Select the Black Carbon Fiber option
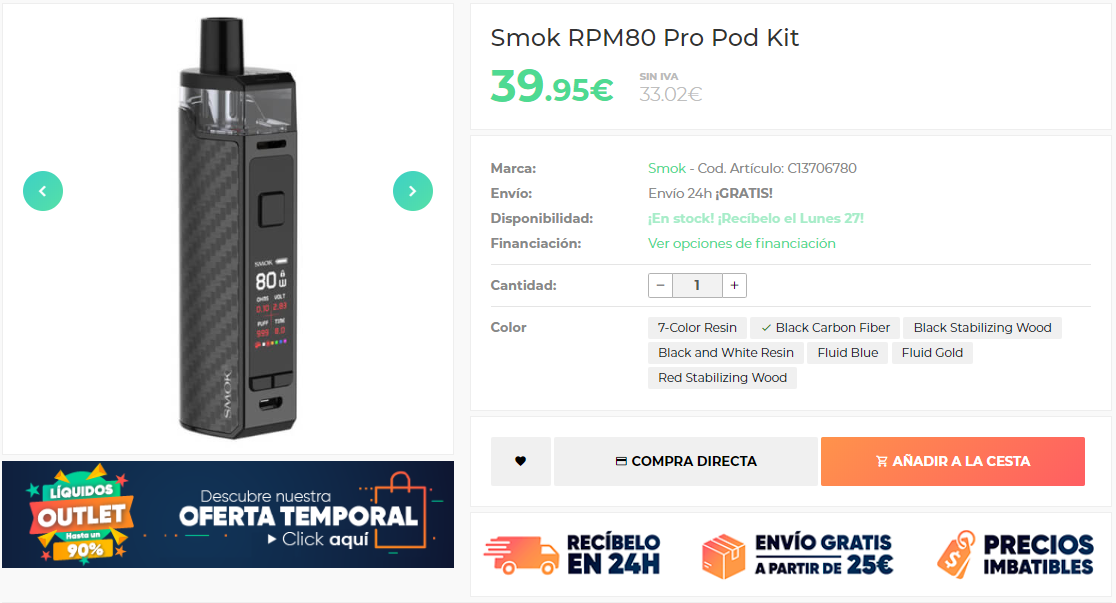This screenshot has width=1116, height=603. tap(826, 327)
